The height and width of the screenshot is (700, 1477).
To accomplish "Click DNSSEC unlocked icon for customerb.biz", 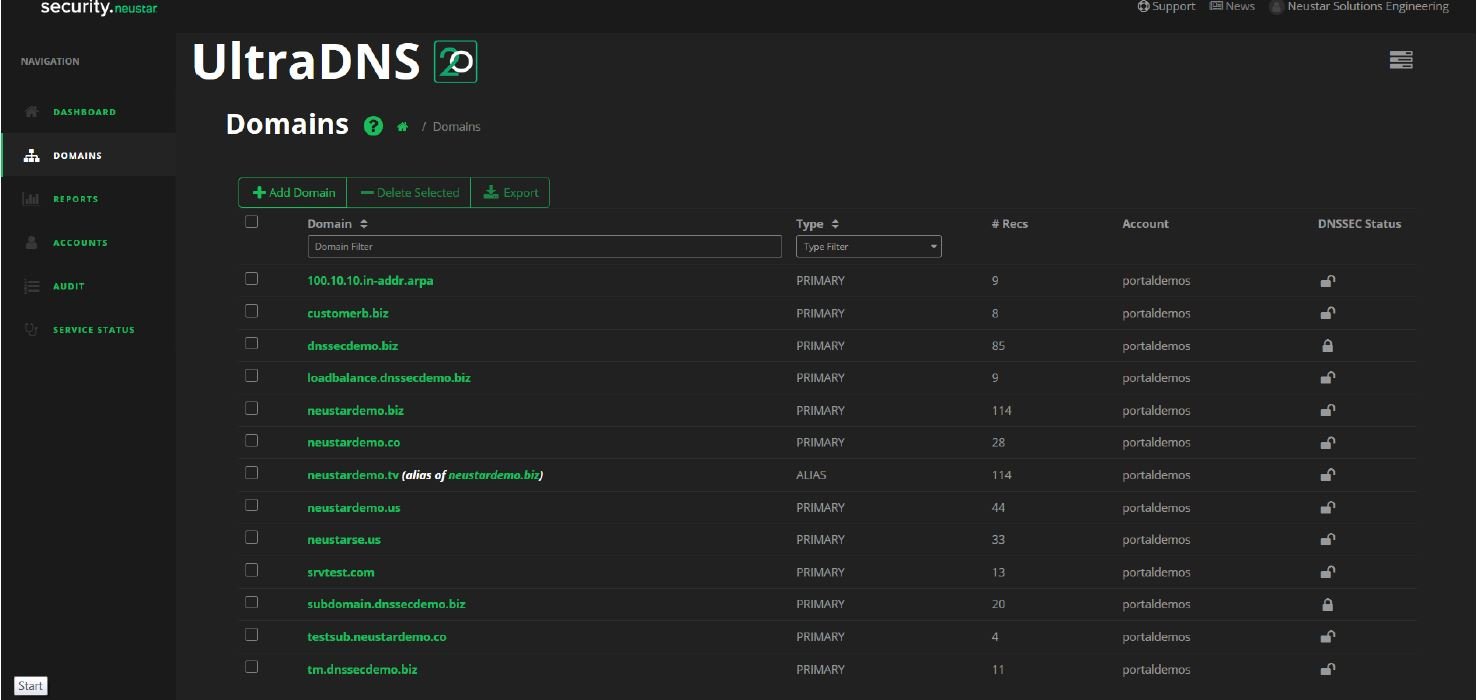I will coord(1327,313).
